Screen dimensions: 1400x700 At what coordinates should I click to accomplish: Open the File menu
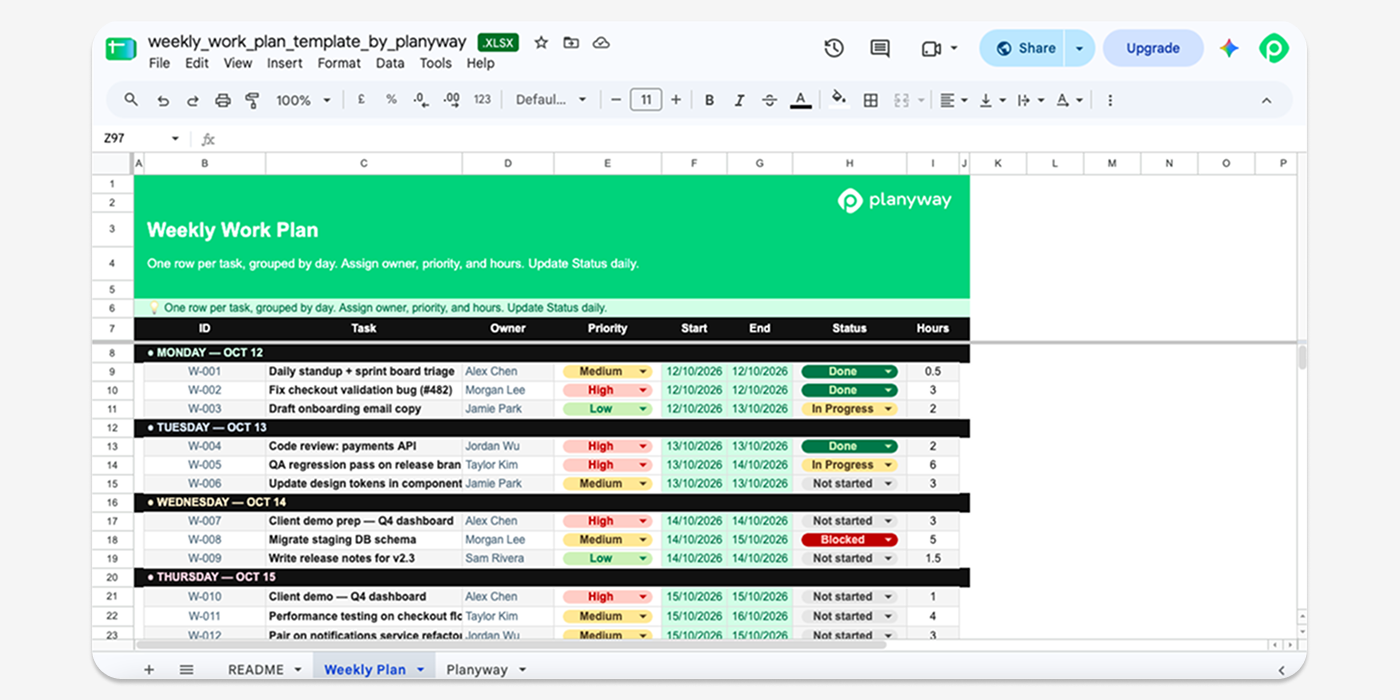point(159,63)
